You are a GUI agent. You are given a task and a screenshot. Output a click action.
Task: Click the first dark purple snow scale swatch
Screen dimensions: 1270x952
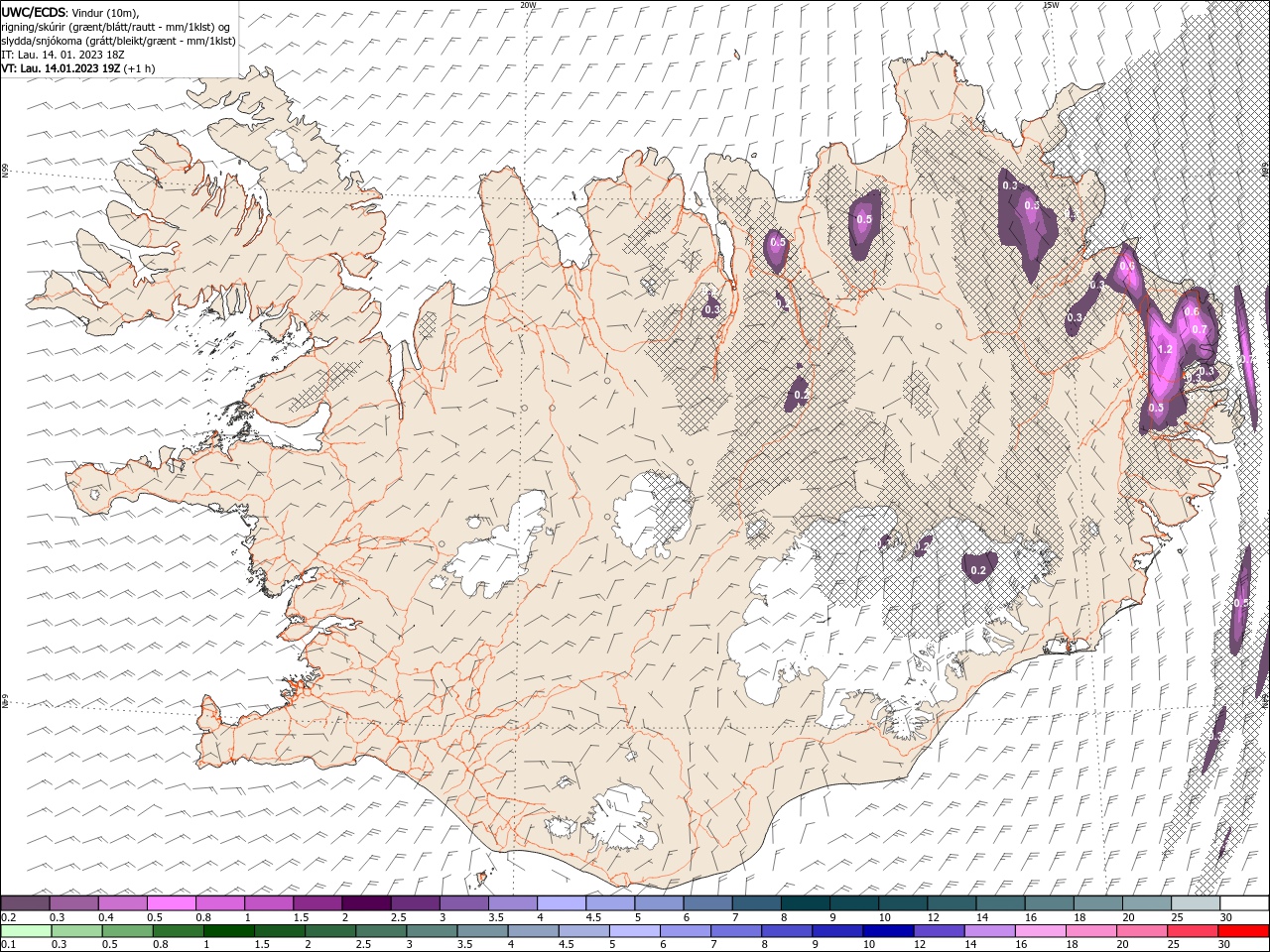pyautogui.click(x=25, y=903)
